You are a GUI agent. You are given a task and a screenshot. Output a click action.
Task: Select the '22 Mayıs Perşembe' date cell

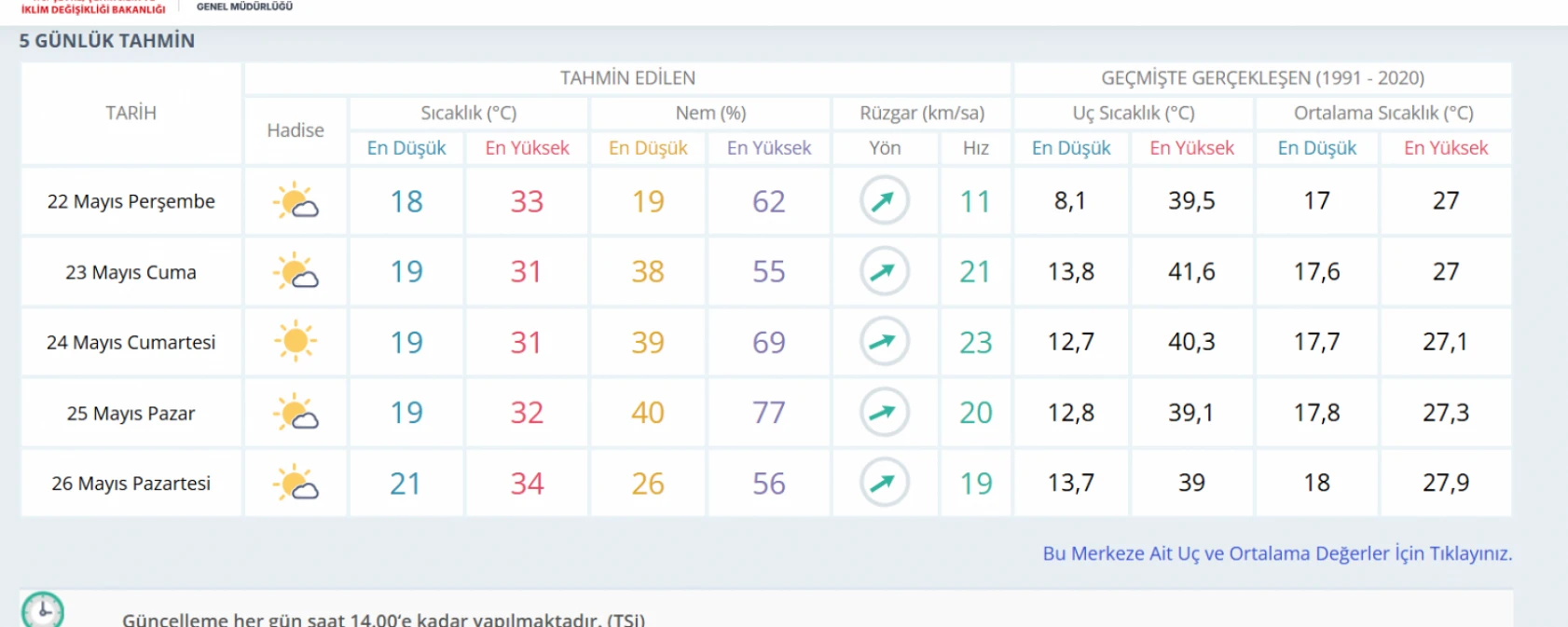(x=131, y=201)
